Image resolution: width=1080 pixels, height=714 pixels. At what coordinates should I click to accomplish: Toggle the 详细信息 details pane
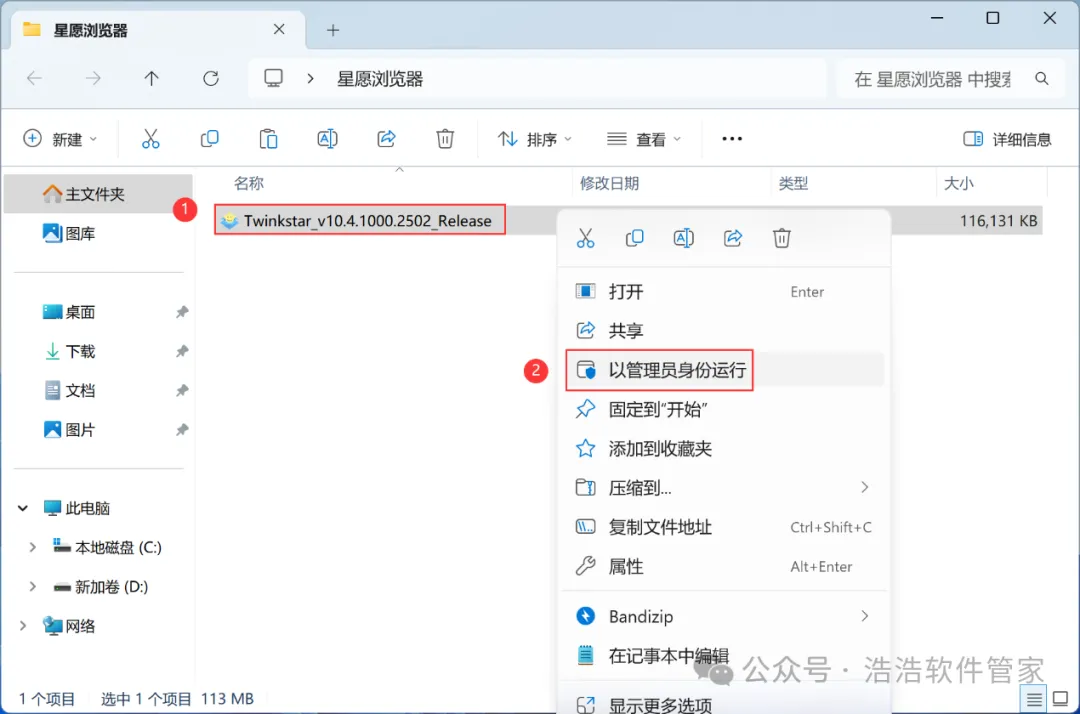point(1007,140)
